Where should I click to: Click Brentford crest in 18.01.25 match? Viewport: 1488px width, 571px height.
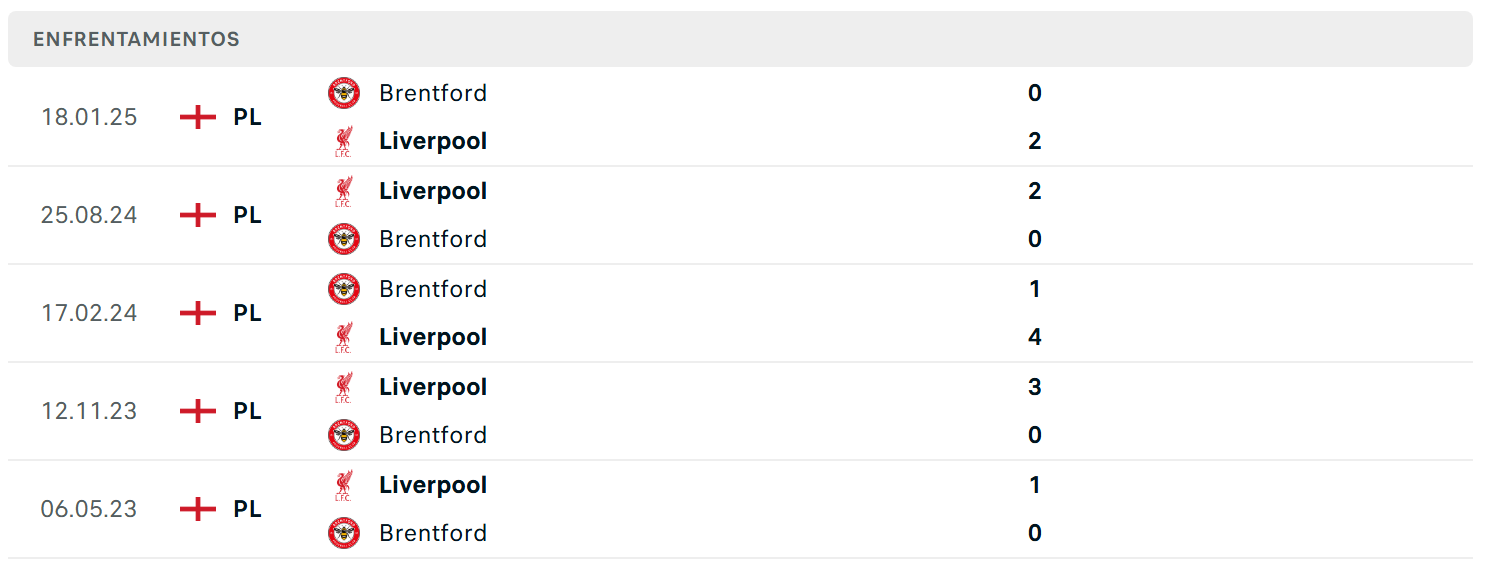pyautogui.click(x=344, y=93)
